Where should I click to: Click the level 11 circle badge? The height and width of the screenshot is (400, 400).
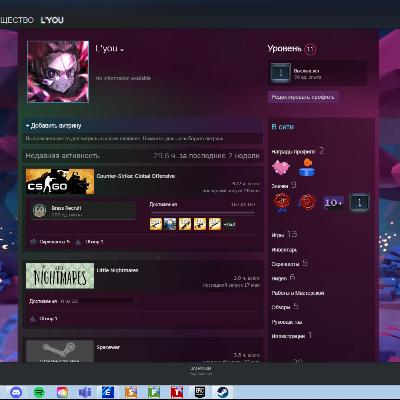[x=310, y=49]
